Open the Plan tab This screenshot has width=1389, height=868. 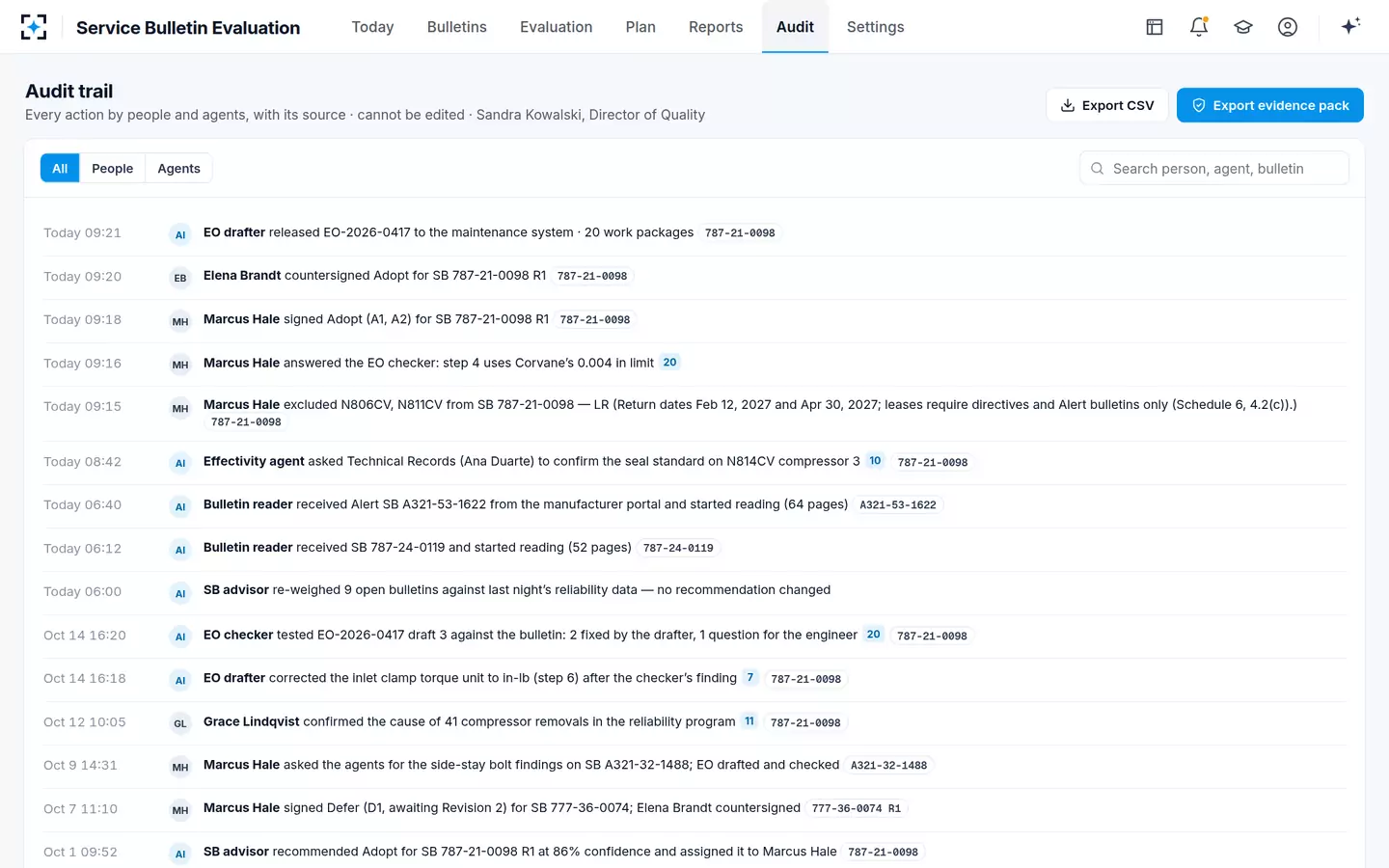pyautogui.click(x=640, y=27)
